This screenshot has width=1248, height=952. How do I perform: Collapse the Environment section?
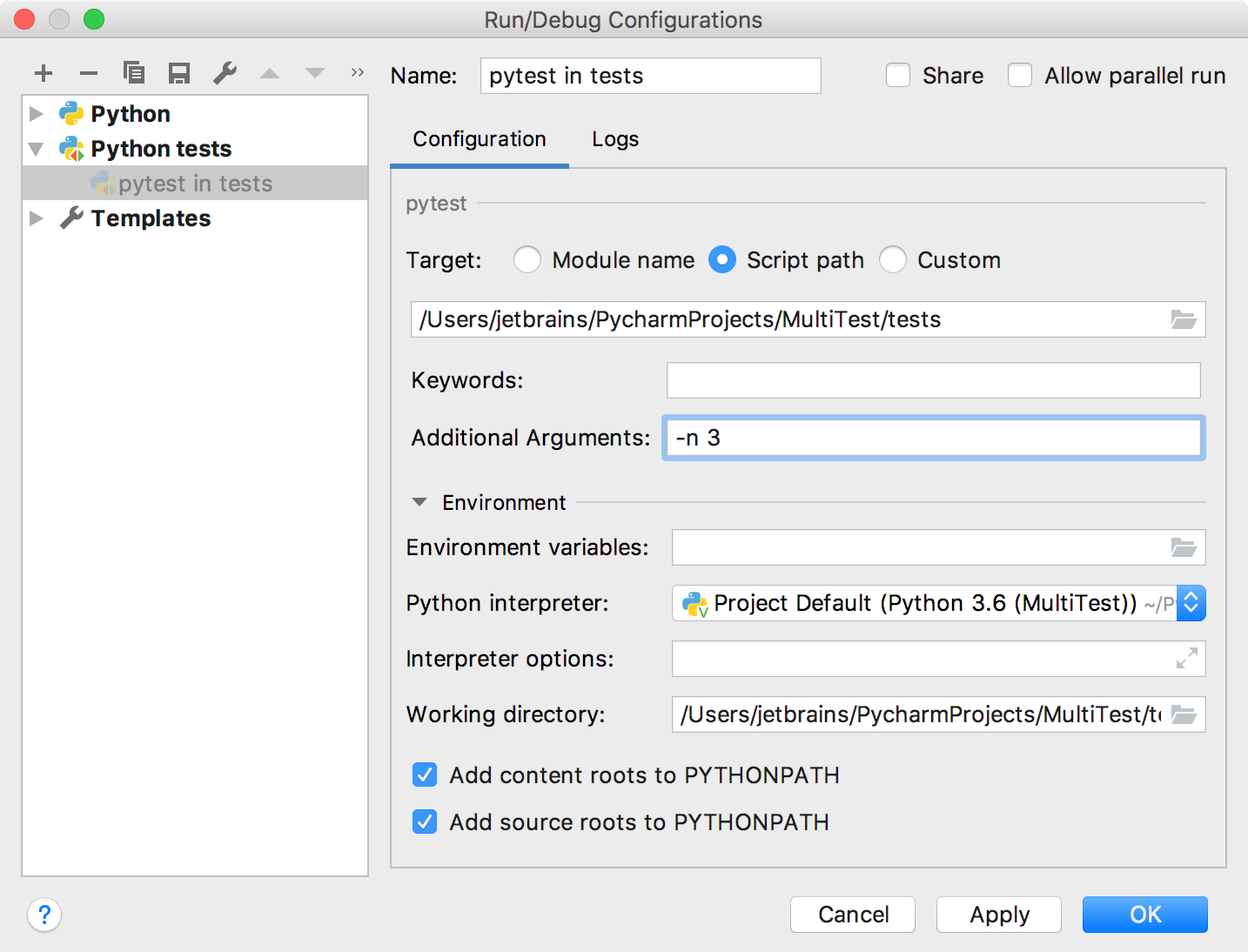pos(419,502)
